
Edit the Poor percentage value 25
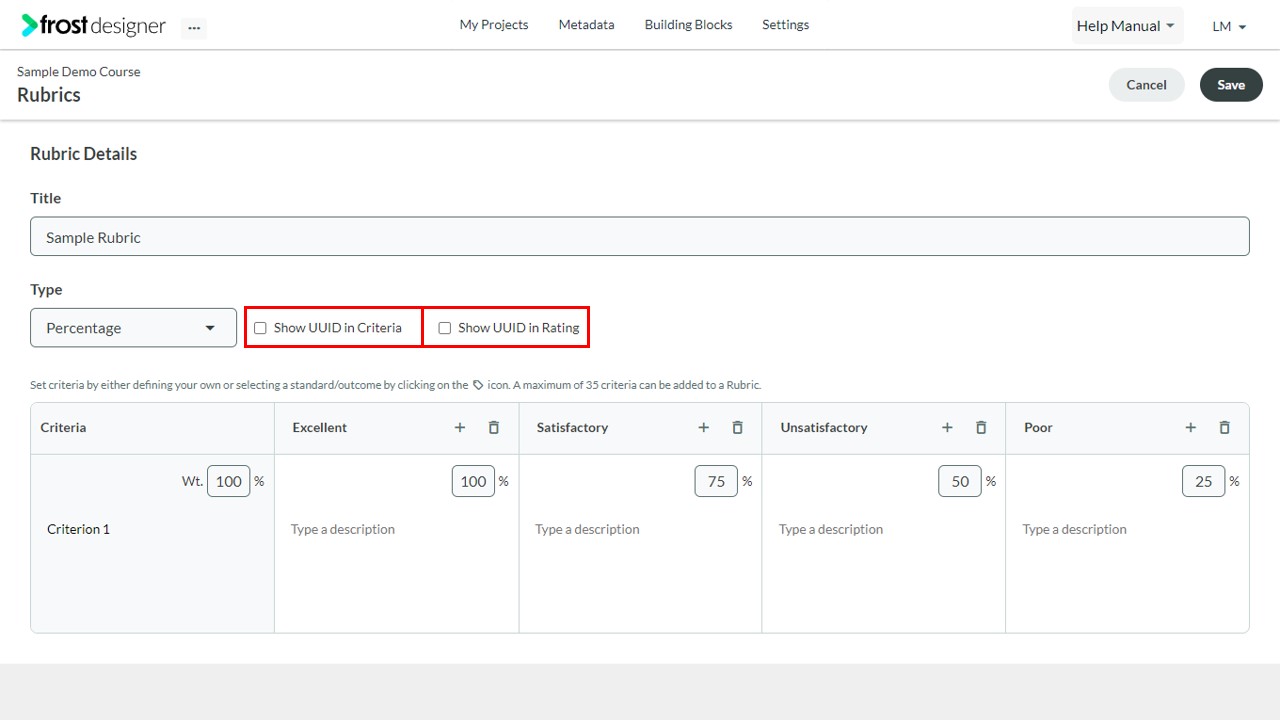1203,481
